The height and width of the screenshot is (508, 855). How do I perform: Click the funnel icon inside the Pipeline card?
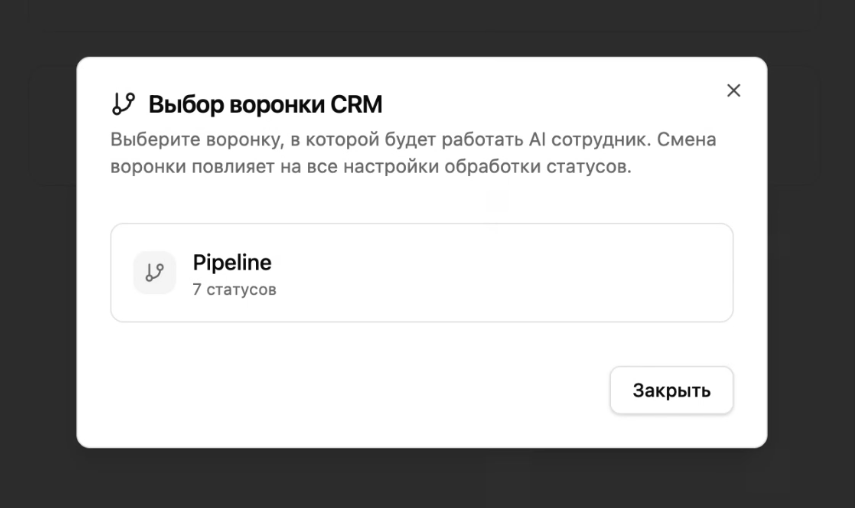pos(154,272)
